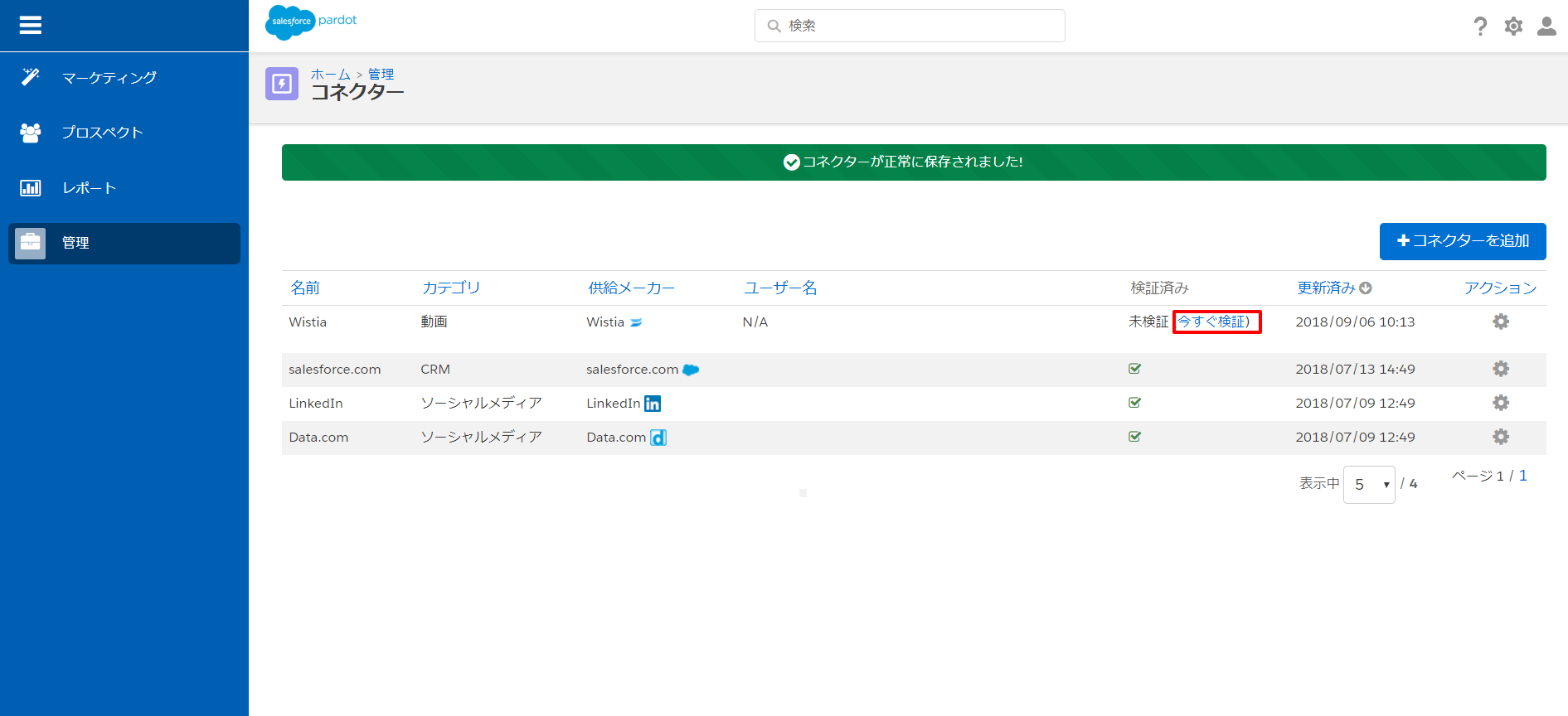Open the help question mark icon
This screenshot has height=716, width=1568.
coord(1480,27)
